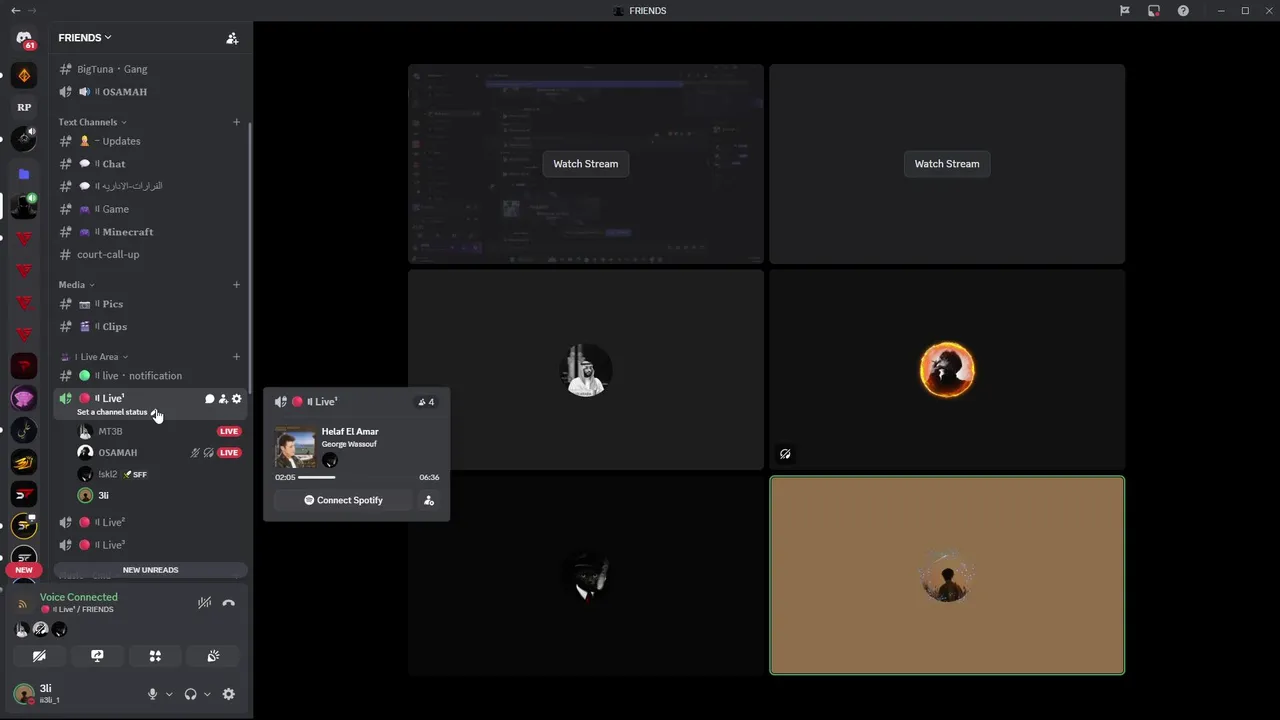Screen dimensions: 1280x720
Task: Open the Updates text channel
Action: click(150, 141)
